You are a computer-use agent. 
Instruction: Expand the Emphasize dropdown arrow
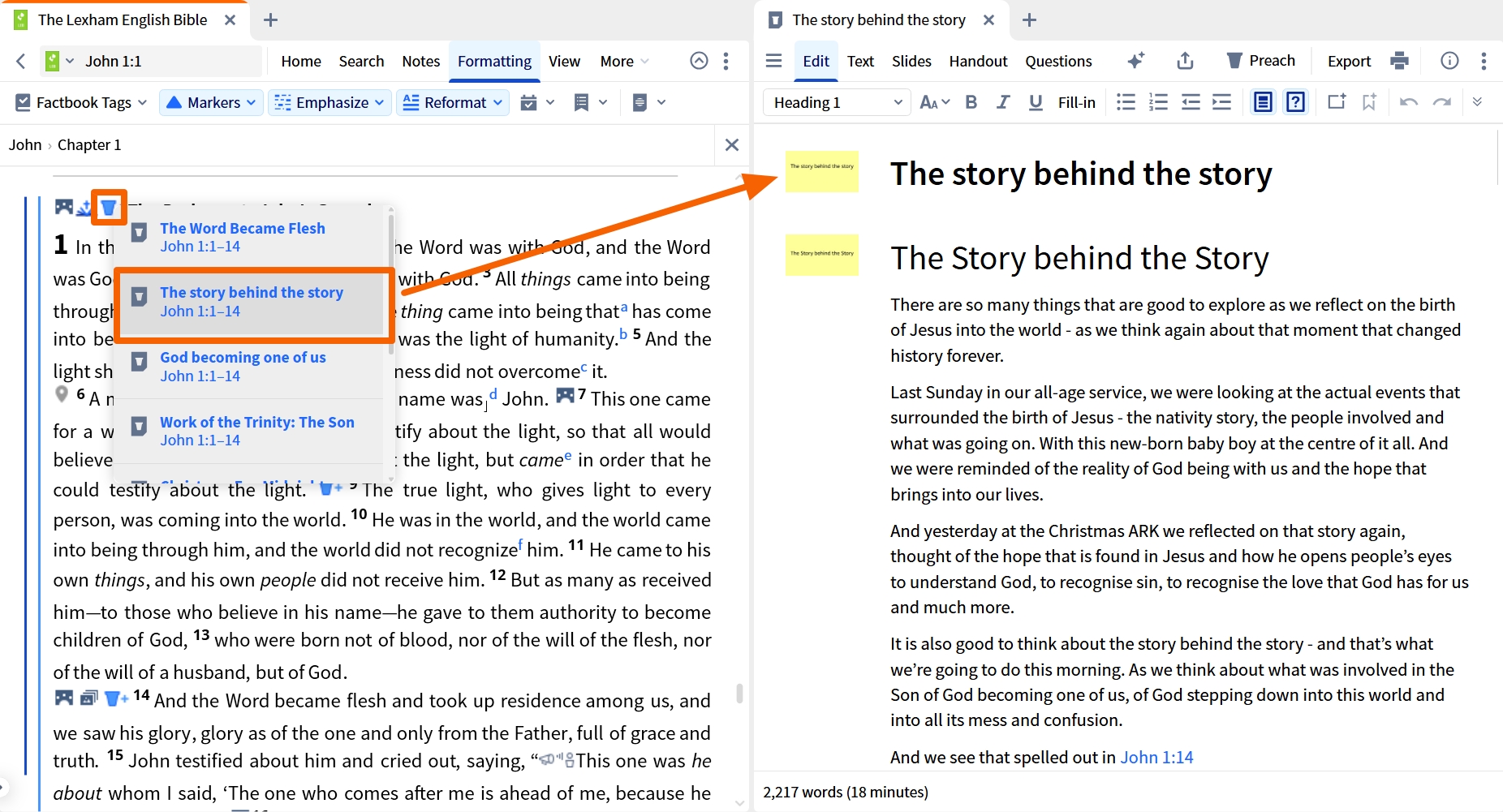point(380,102)
